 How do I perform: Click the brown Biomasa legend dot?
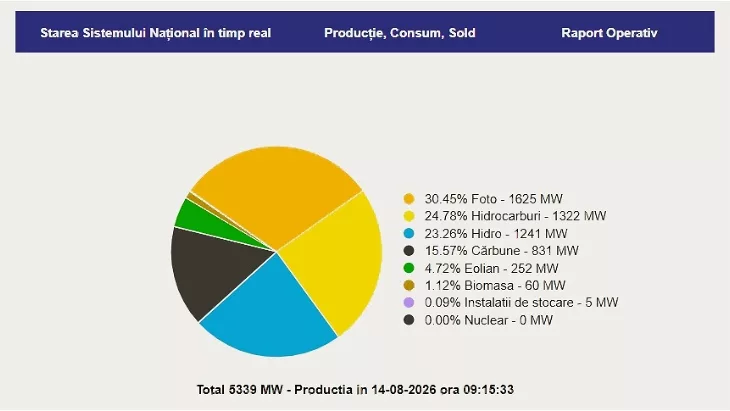[409, 285]
